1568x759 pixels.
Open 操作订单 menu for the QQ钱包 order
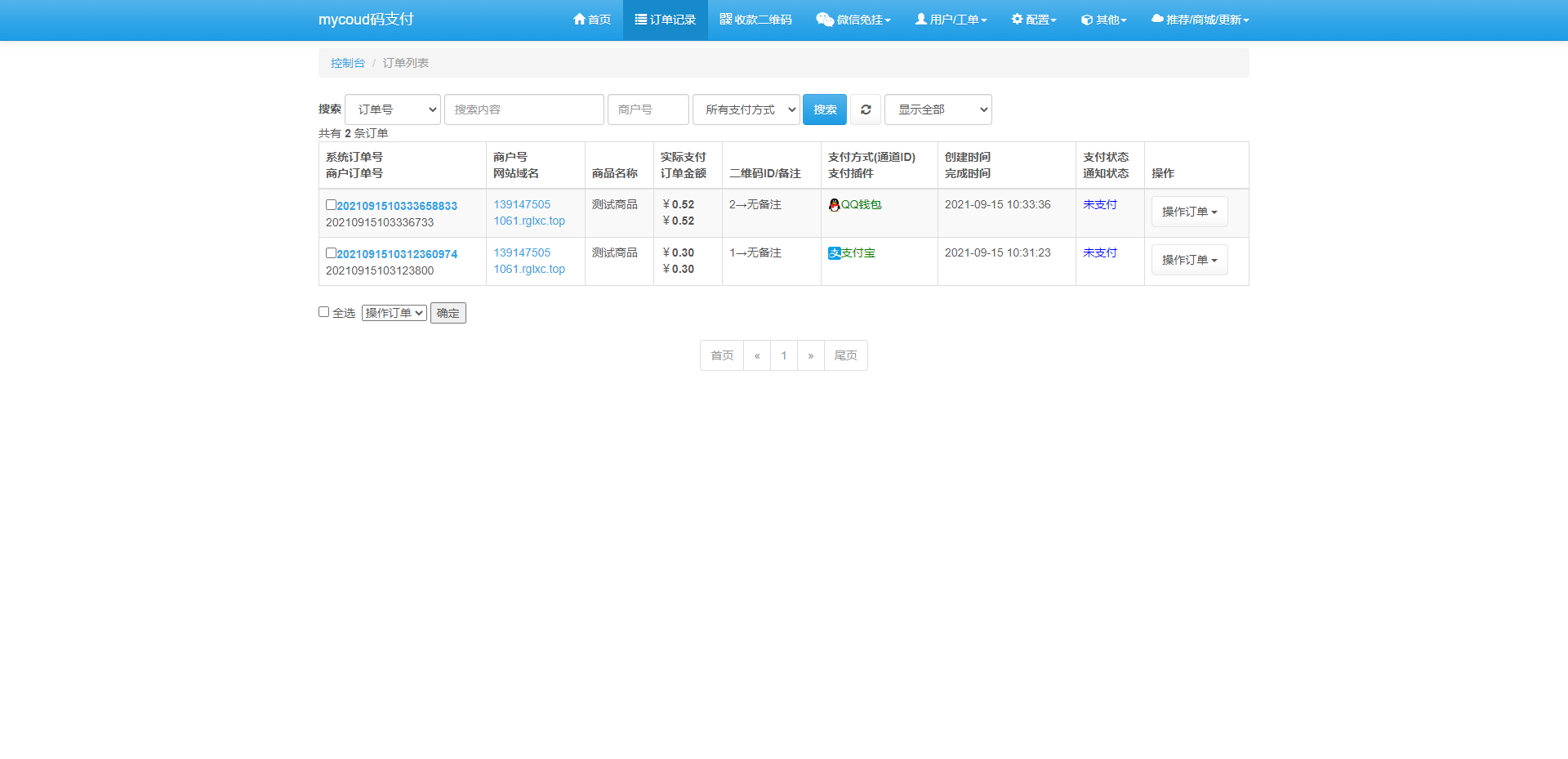1189,212
